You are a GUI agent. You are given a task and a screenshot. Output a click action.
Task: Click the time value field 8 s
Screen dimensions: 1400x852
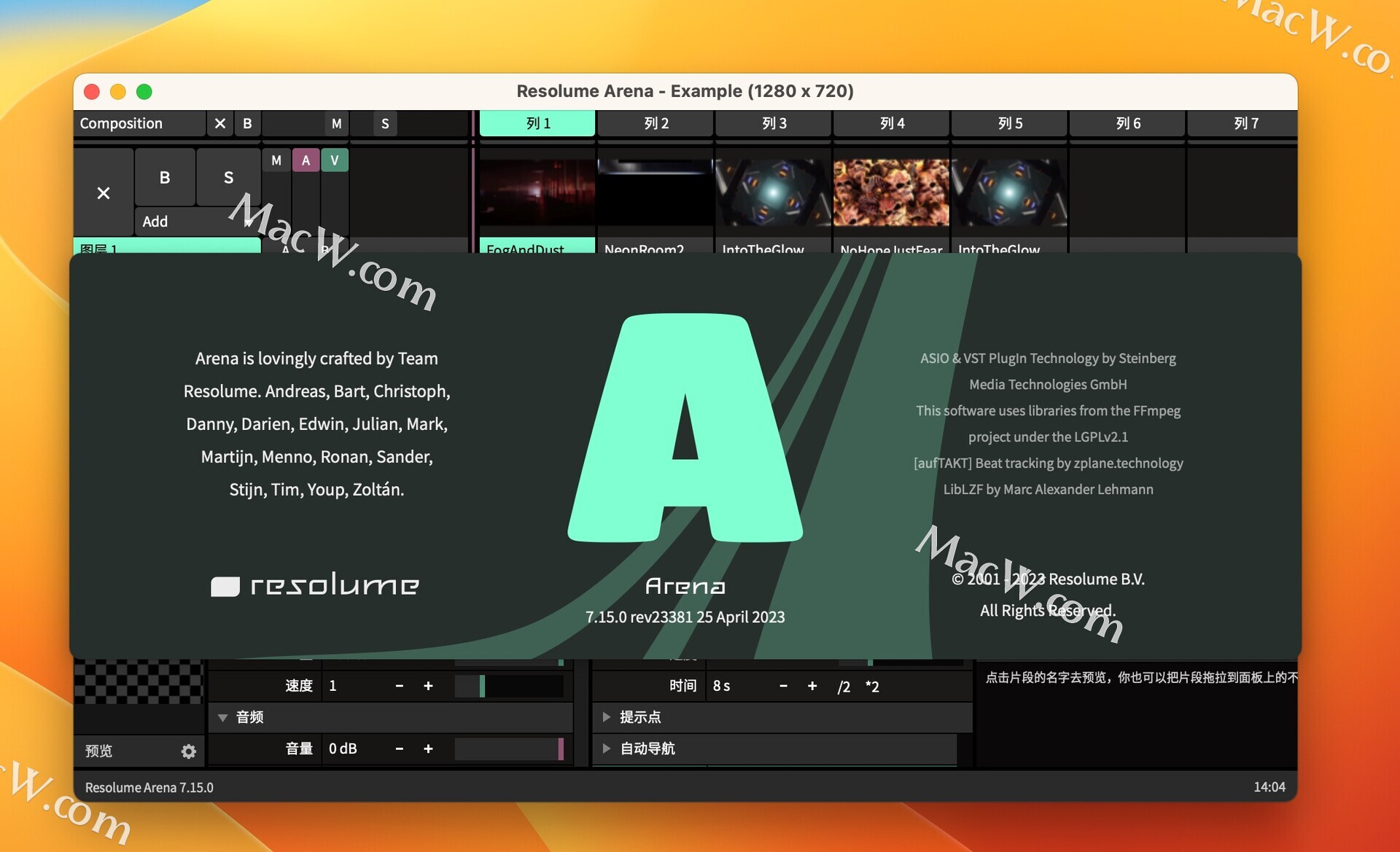(x=738, y=686)
